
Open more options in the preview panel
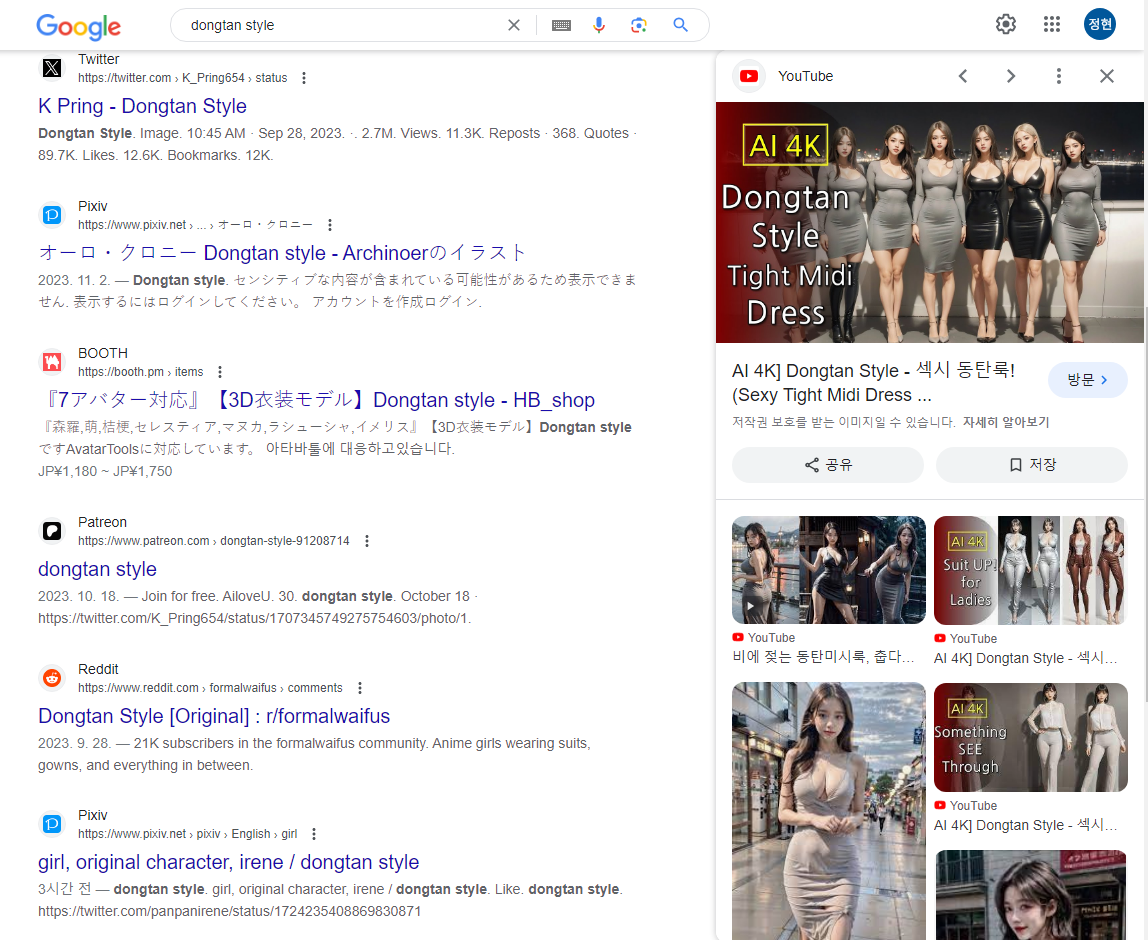pyautogui.click(x=1059, y=76)
